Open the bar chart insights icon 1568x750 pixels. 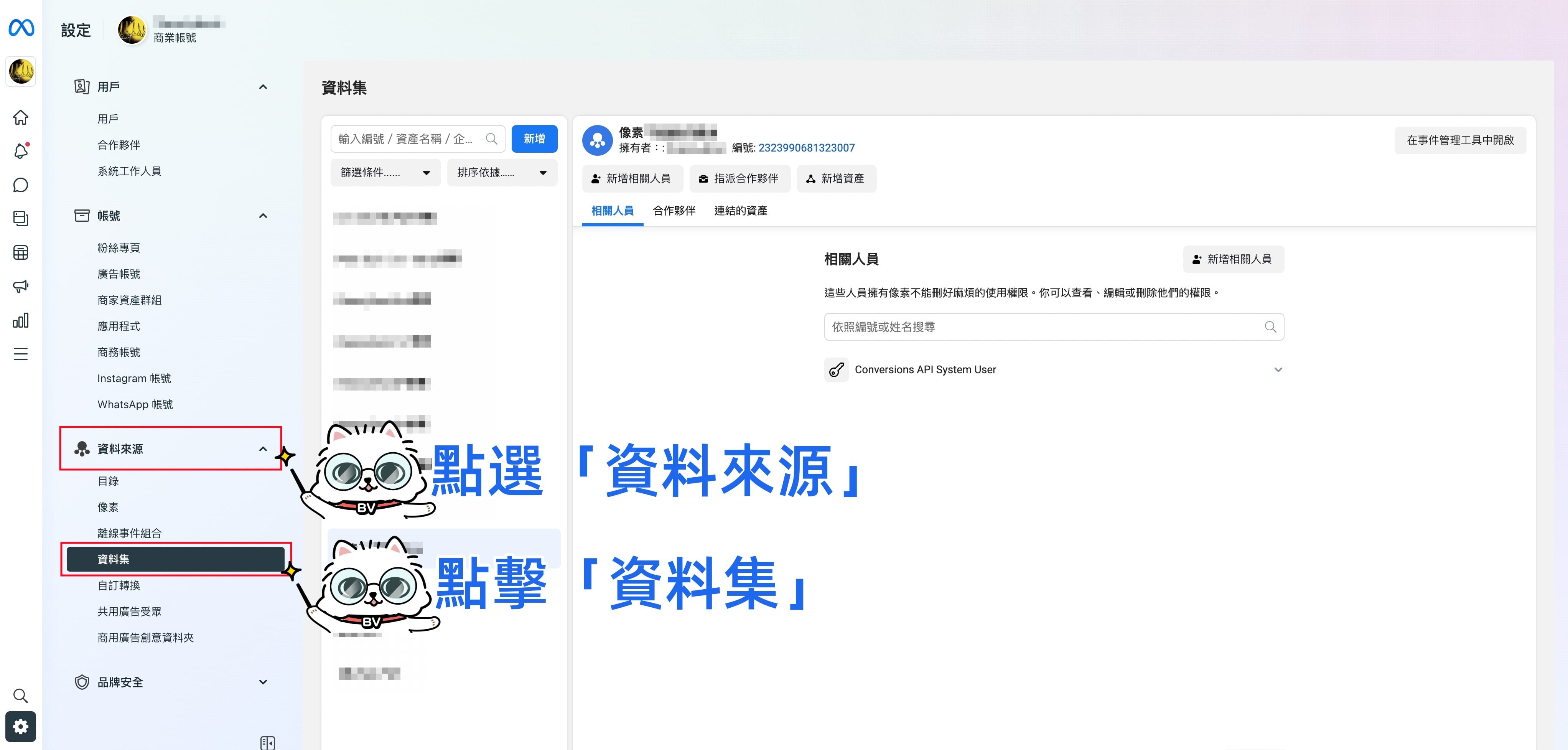(x=21, y=320)
